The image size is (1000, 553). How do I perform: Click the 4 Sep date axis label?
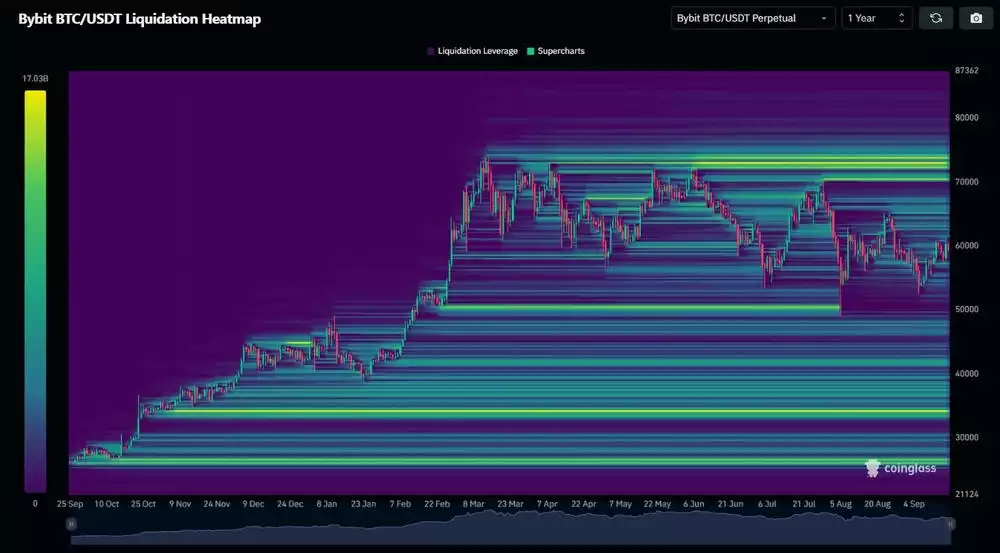tap(913, 504)
